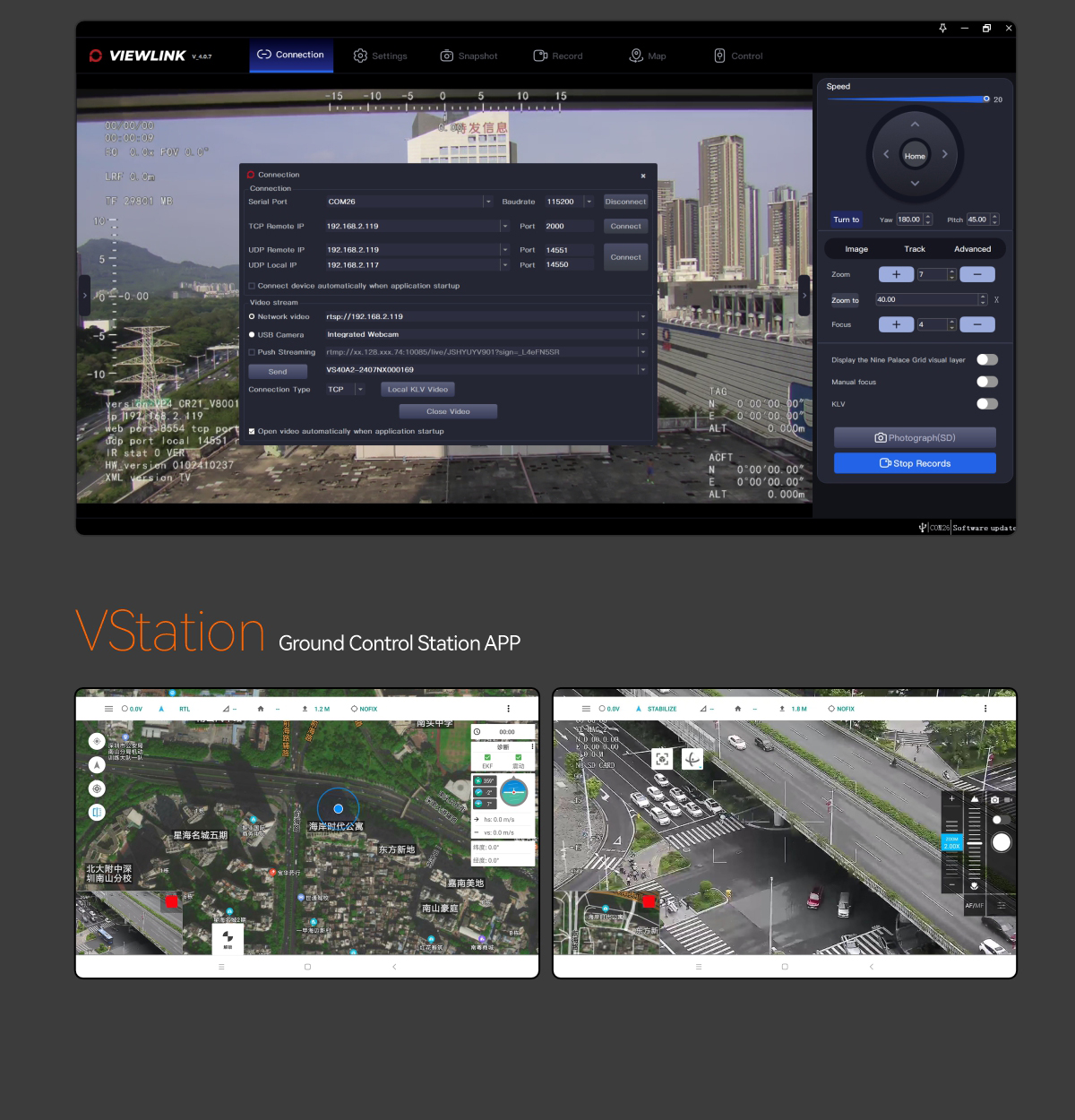This screenshot has width=1075, height=1120.
Task: Click the gimbal Home button
Action: (x=915, y=155)
